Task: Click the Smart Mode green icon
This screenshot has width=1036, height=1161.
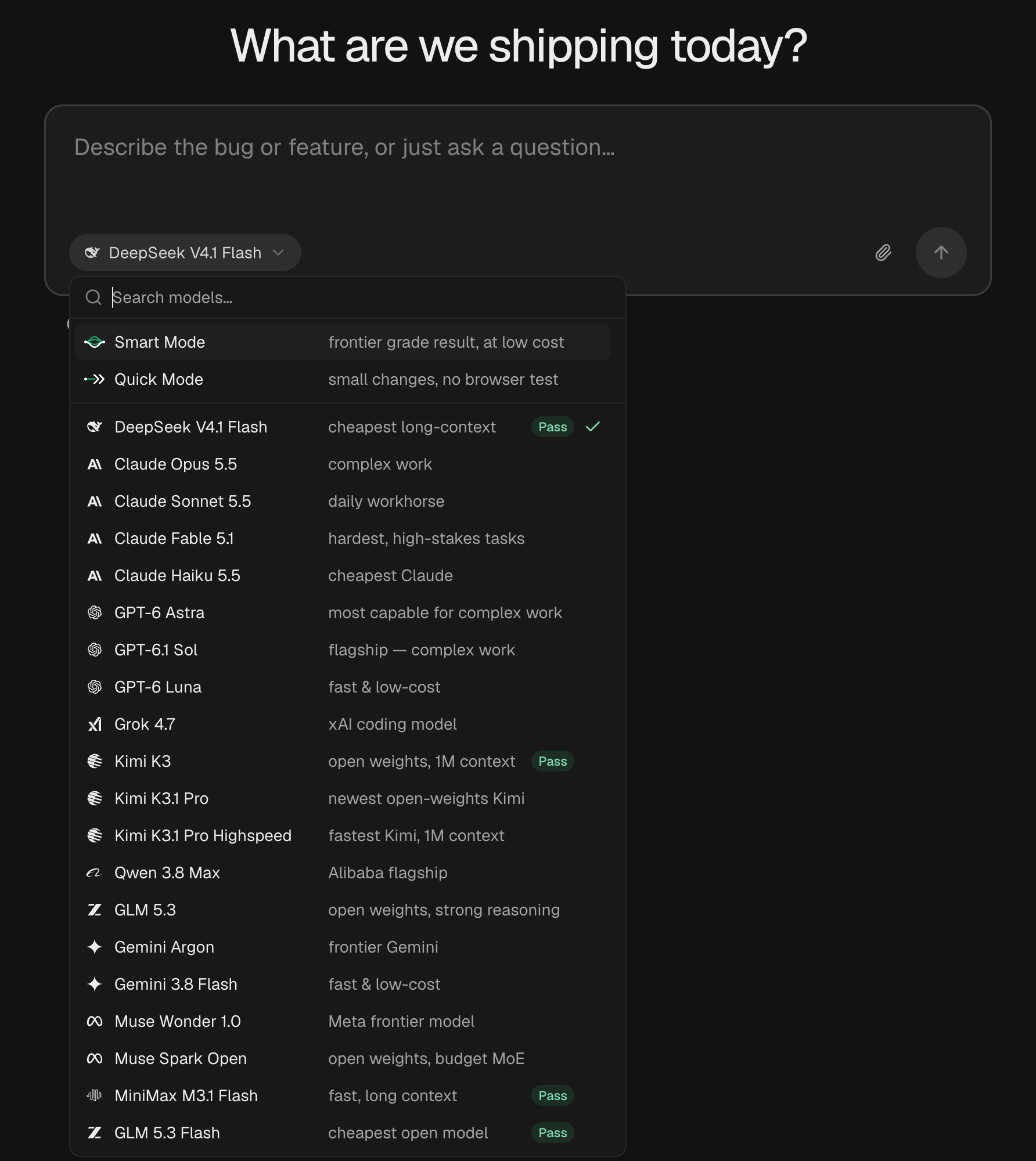Action: [94, 342]
